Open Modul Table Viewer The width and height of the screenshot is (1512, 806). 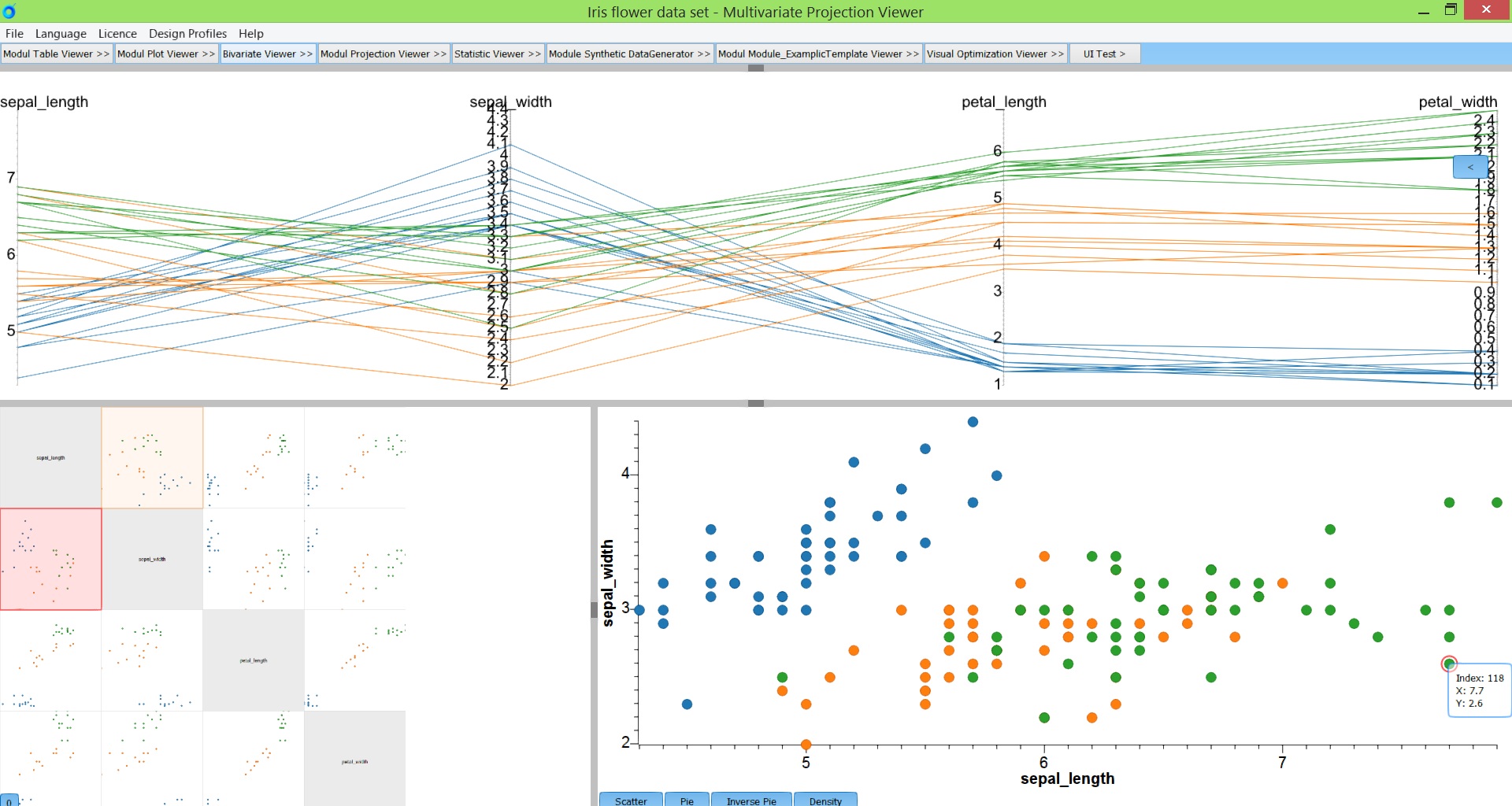(x=56, y=54)
